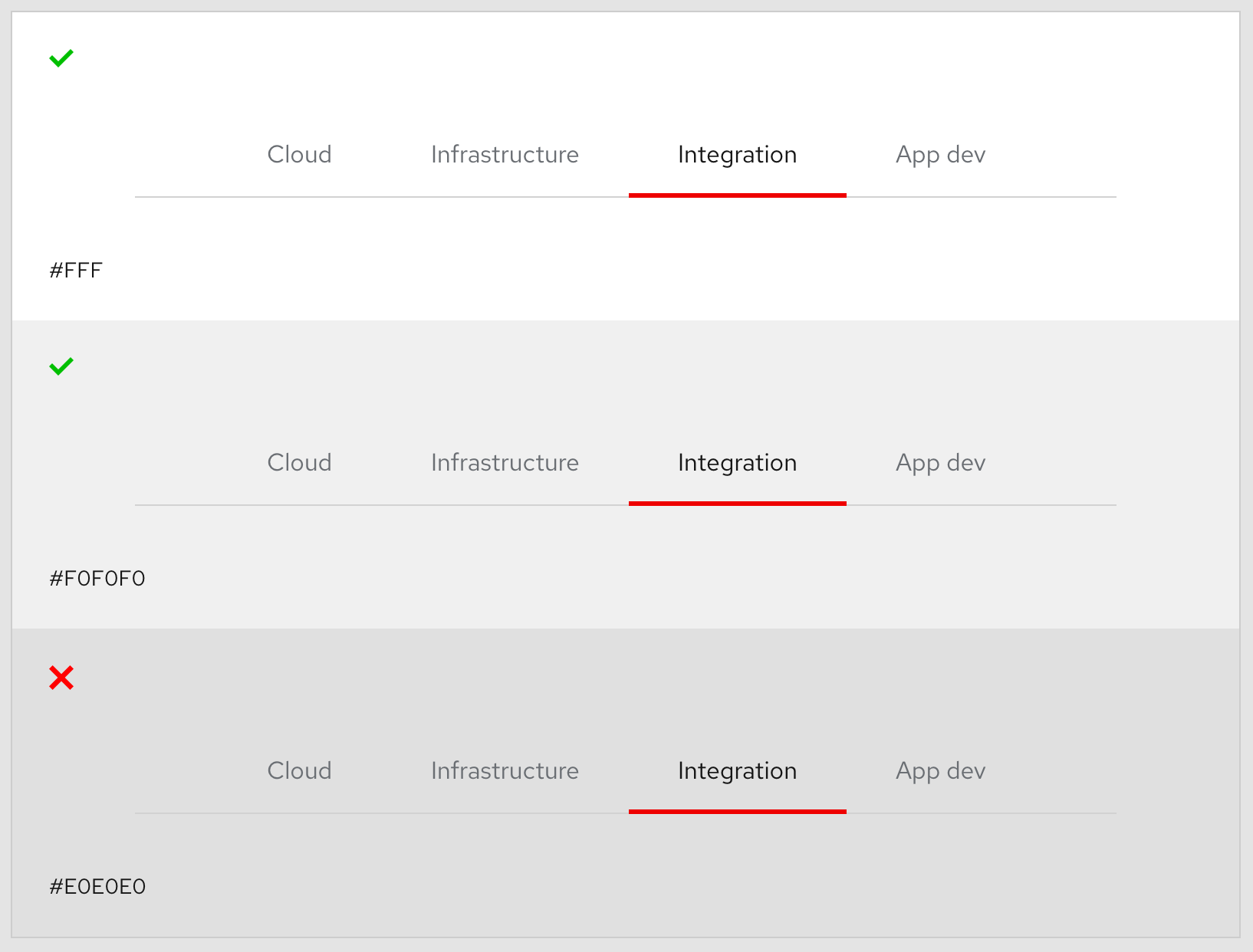
Task: Click the #E0E0E0 color label text
Action: tap(97, 887)
